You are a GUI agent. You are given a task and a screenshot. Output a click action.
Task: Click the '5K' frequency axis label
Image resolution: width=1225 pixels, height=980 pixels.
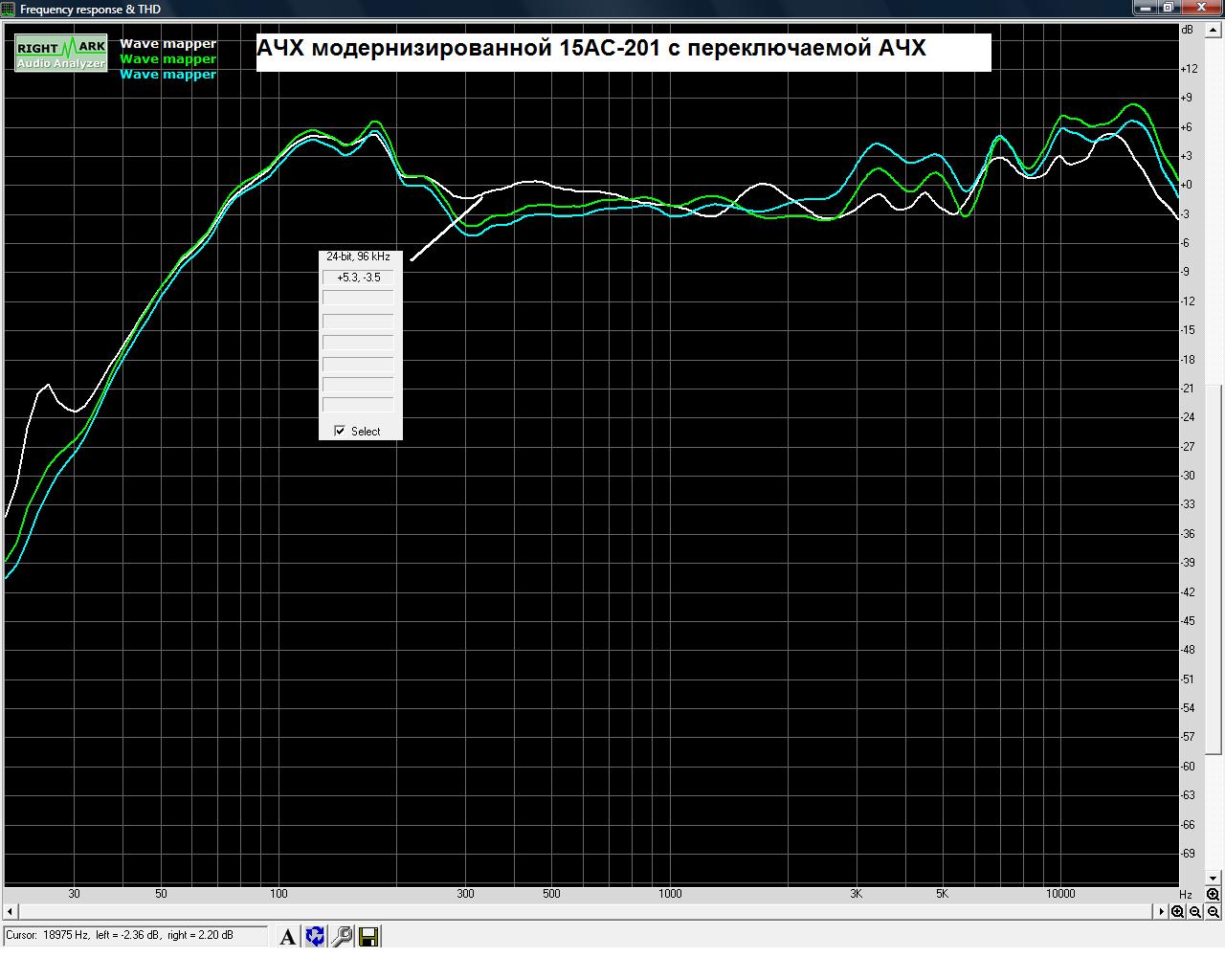(x=942, y=894)
